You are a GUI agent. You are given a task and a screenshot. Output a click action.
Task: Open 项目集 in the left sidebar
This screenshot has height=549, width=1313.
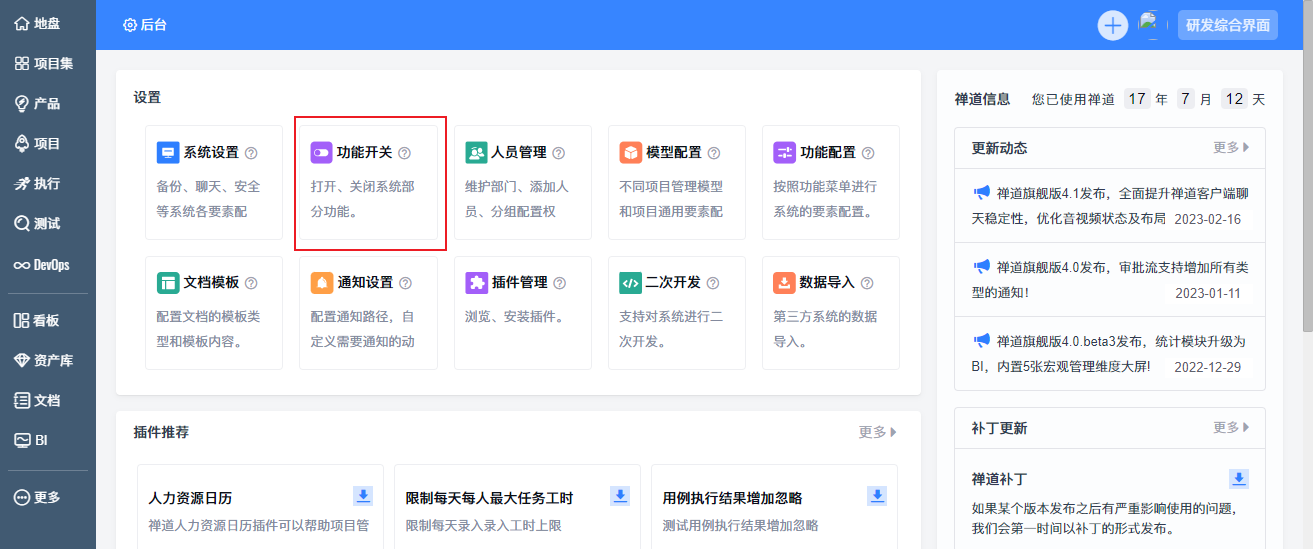point(47,64)
